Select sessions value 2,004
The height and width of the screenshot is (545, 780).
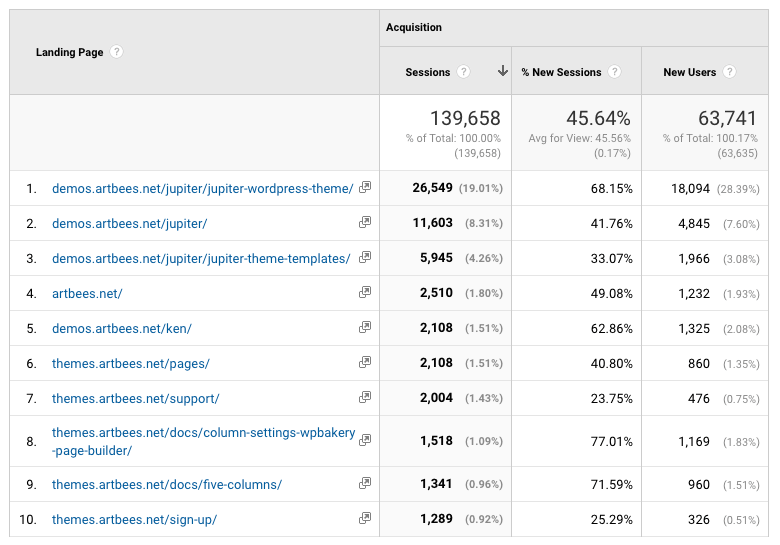pos(436,398)
